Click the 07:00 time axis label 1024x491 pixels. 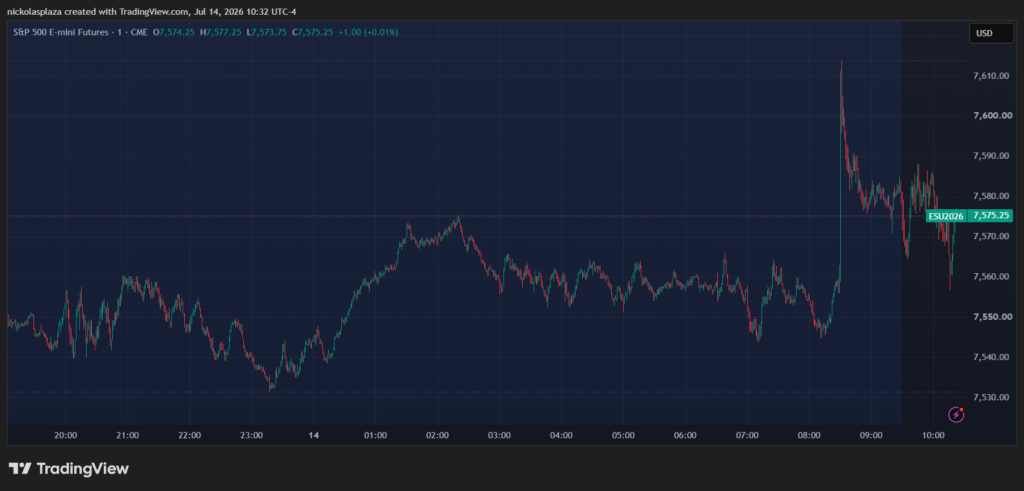747,436
